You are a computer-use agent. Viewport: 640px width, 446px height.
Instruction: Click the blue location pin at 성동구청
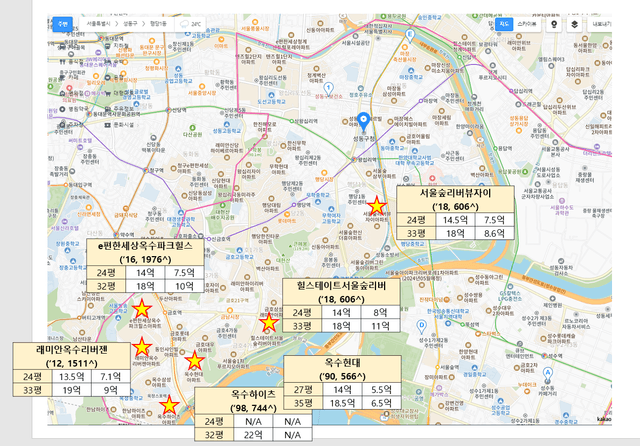(363, 121)
